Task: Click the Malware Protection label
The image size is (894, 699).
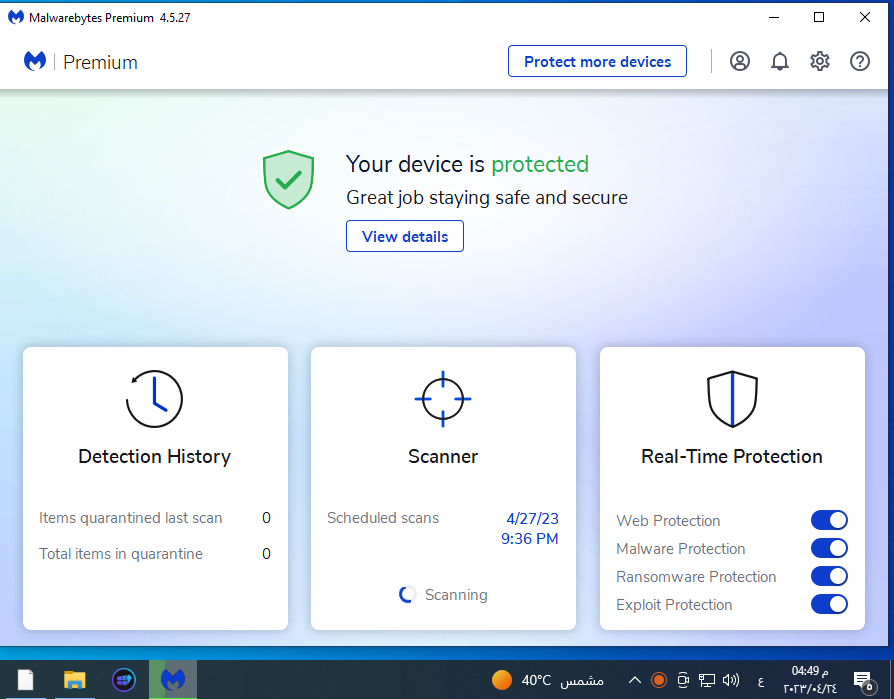Action: point(681,548)
